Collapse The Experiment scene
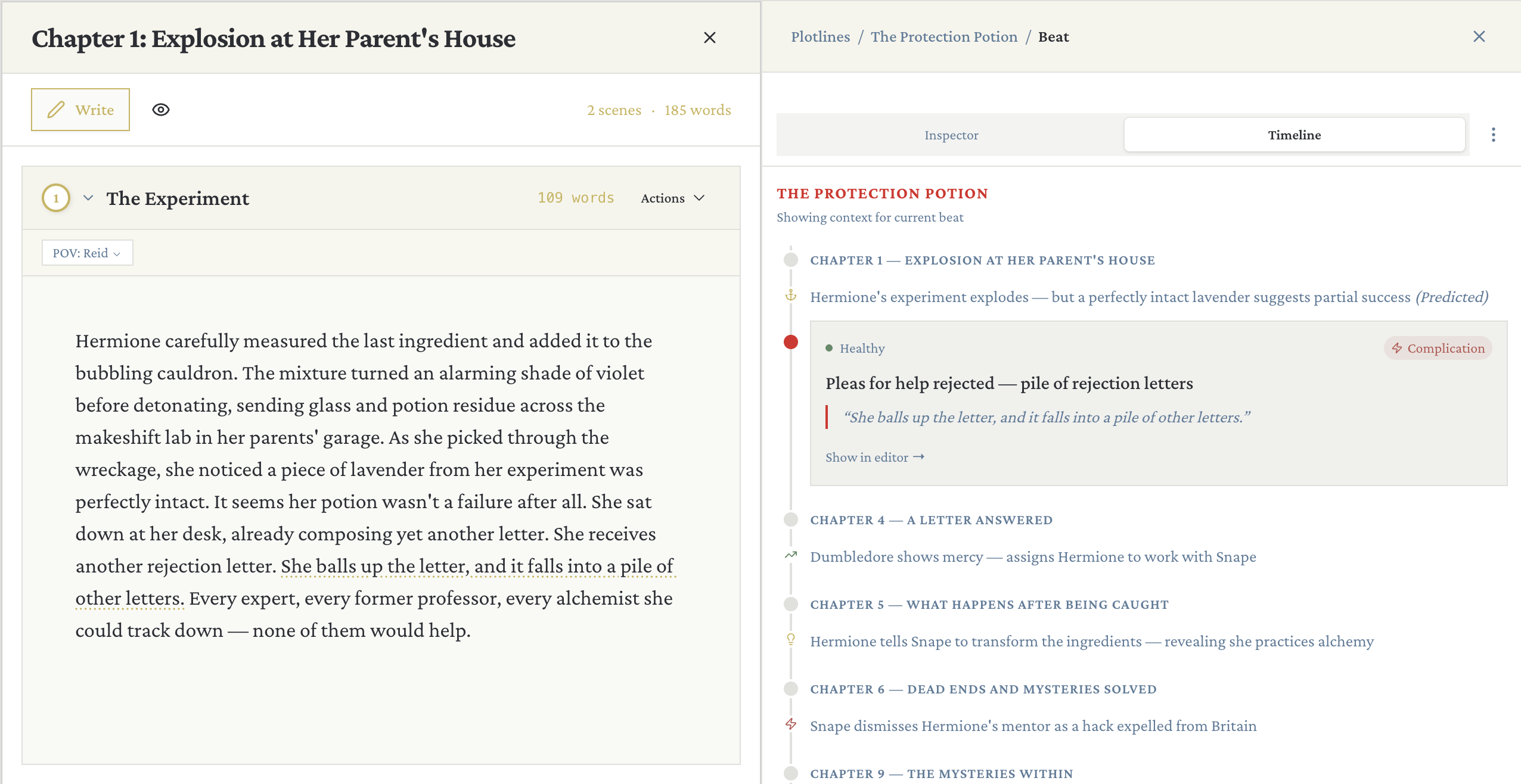This screenshot has height=784, width=1521. (88, 198)
